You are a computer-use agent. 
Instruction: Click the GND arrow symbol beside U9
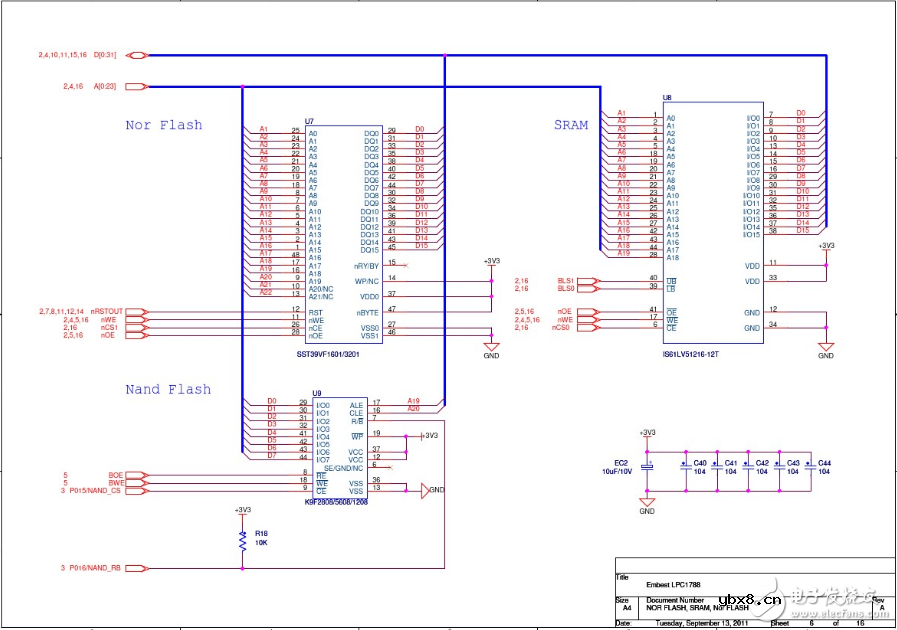coord(425,490)
